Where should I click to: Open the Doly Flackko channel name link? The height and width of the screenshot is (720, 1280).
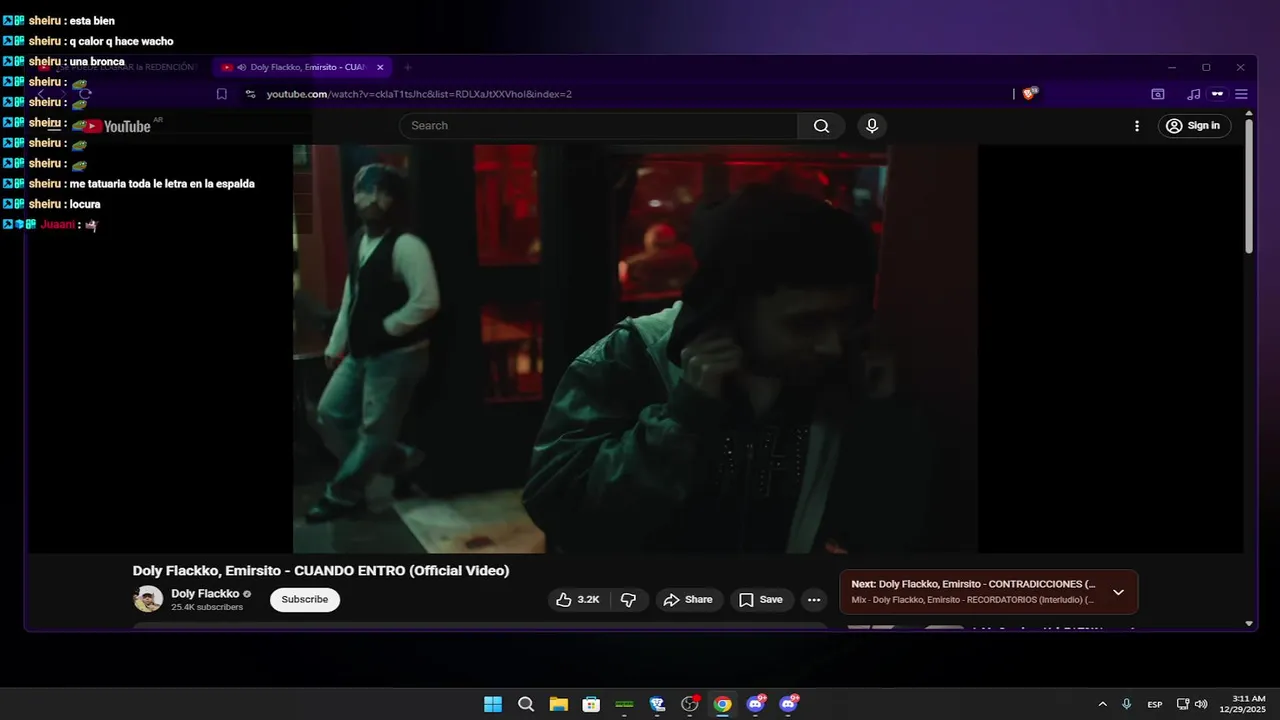[x=205, y=594]
